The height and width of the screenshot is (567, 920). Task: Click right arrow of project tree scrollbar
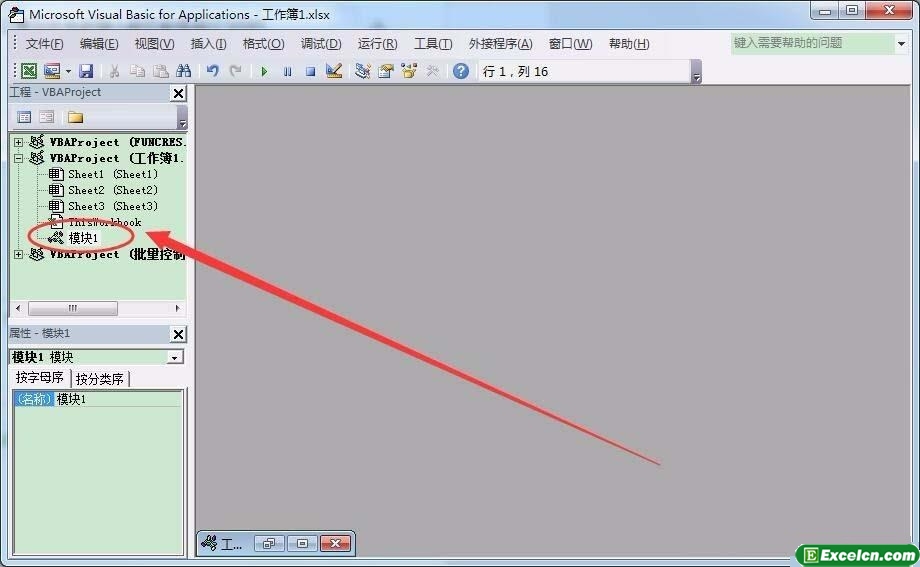(x=177, y=308)
